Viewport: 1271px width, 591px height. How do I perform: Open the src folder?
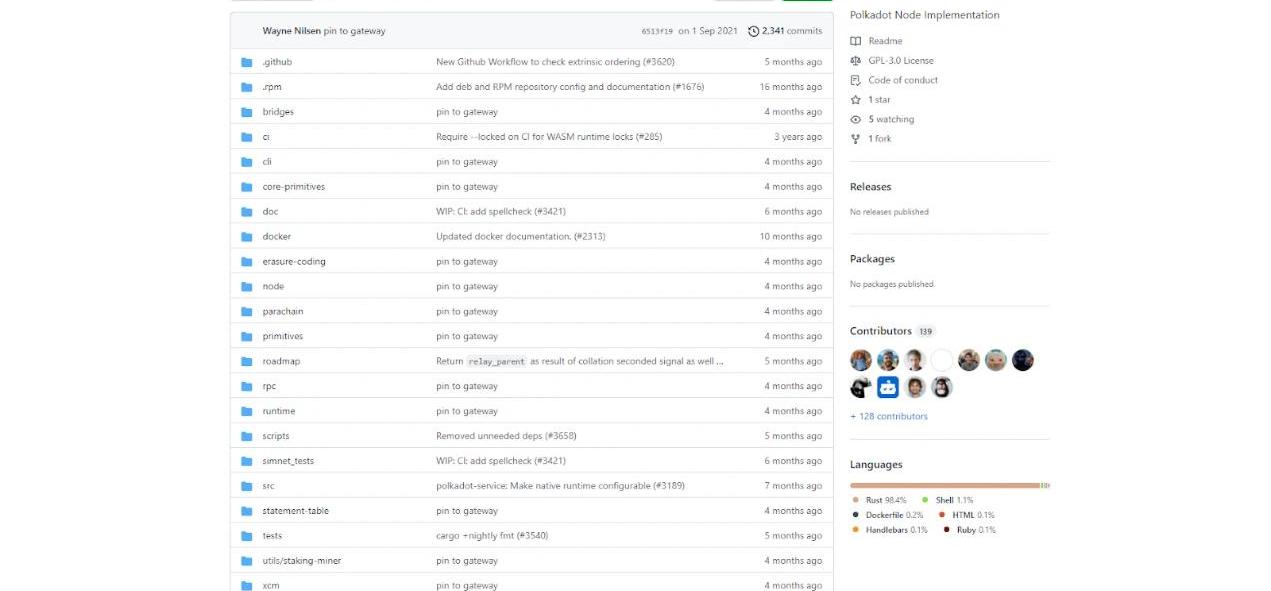click(268, 486)
